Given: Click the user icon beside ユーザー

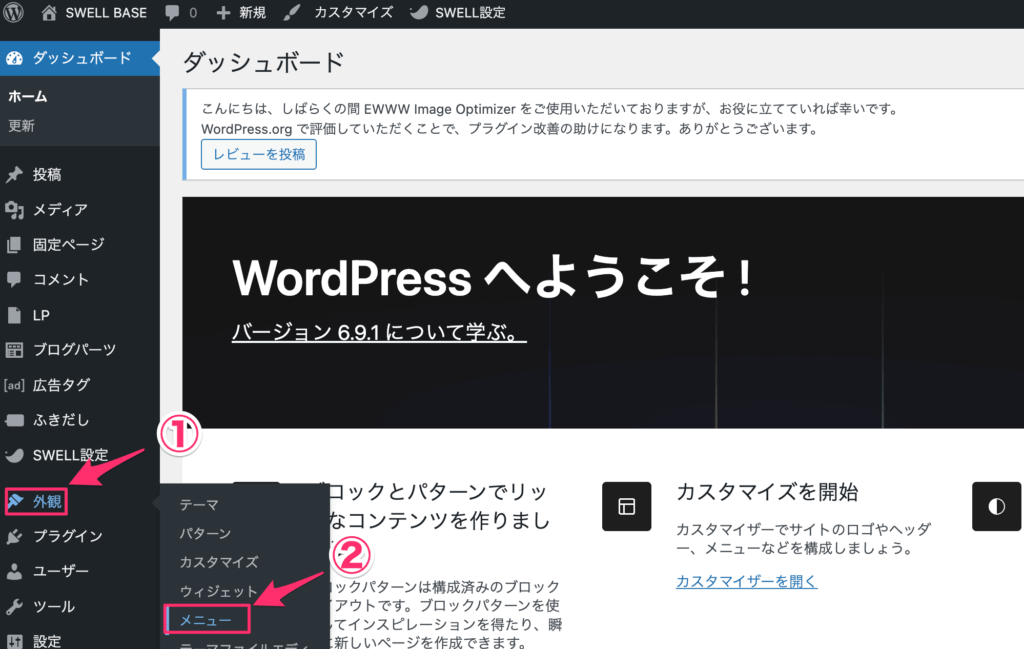Looking at the screenshot, I should (x=14, y=571).
